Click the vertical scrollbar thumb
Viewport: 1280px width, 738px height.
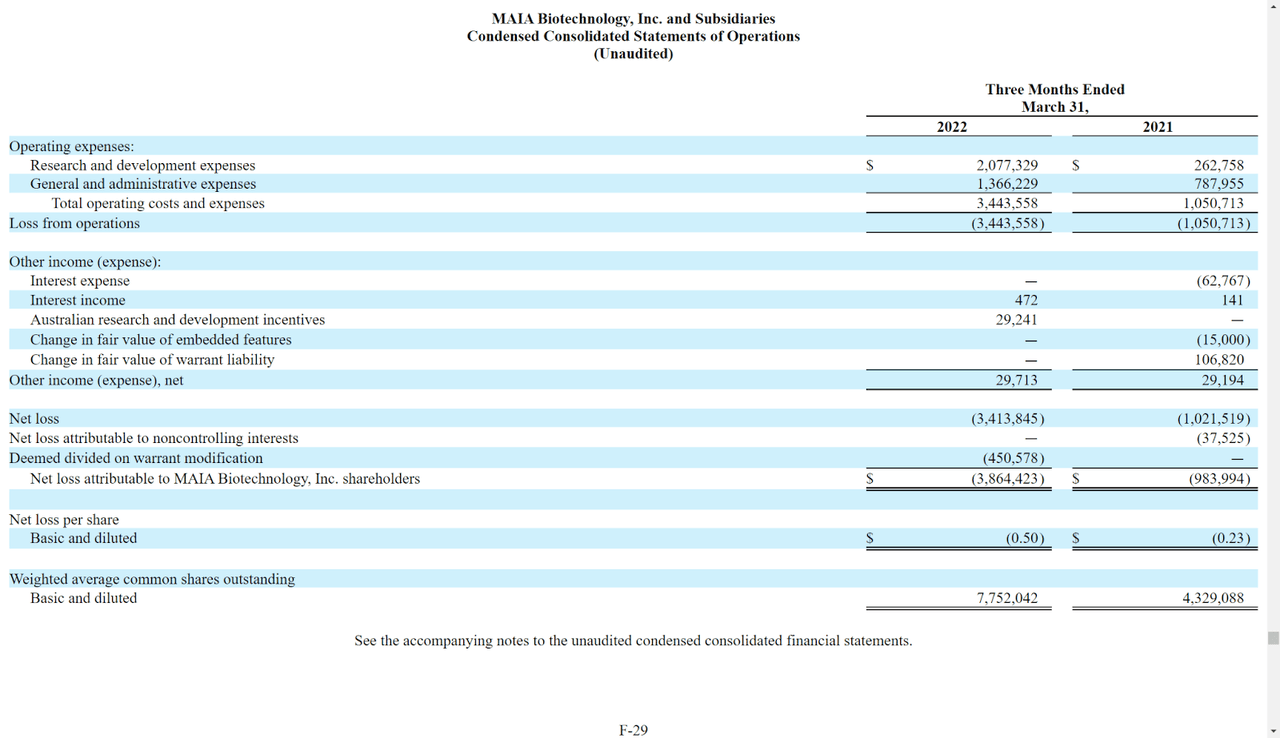coord(1273,638)
